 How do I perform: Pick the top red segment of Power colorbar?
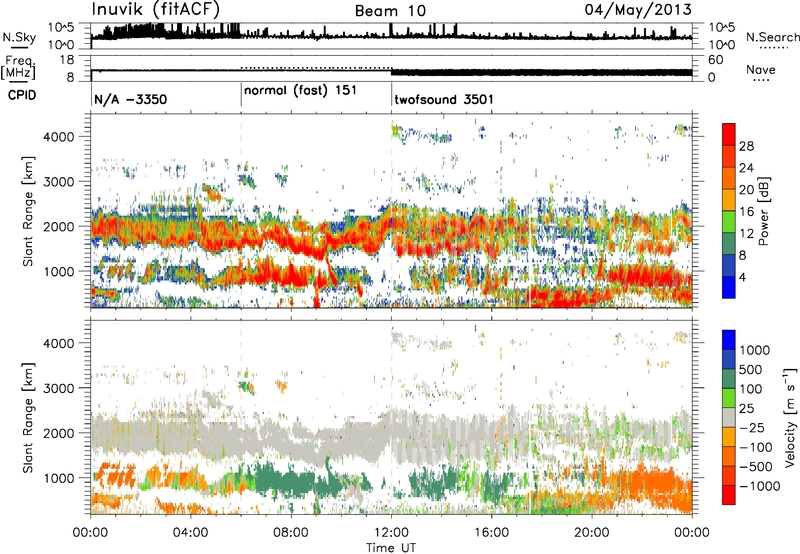coord(729,135)
